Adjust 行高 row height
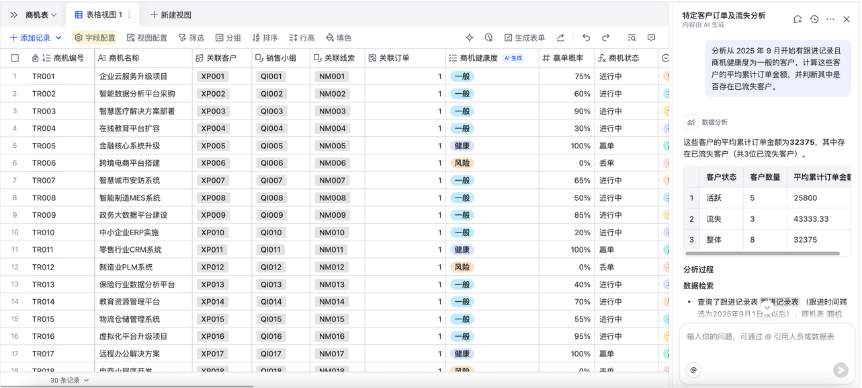Screen dimensions: 862x388 point(302,38)
